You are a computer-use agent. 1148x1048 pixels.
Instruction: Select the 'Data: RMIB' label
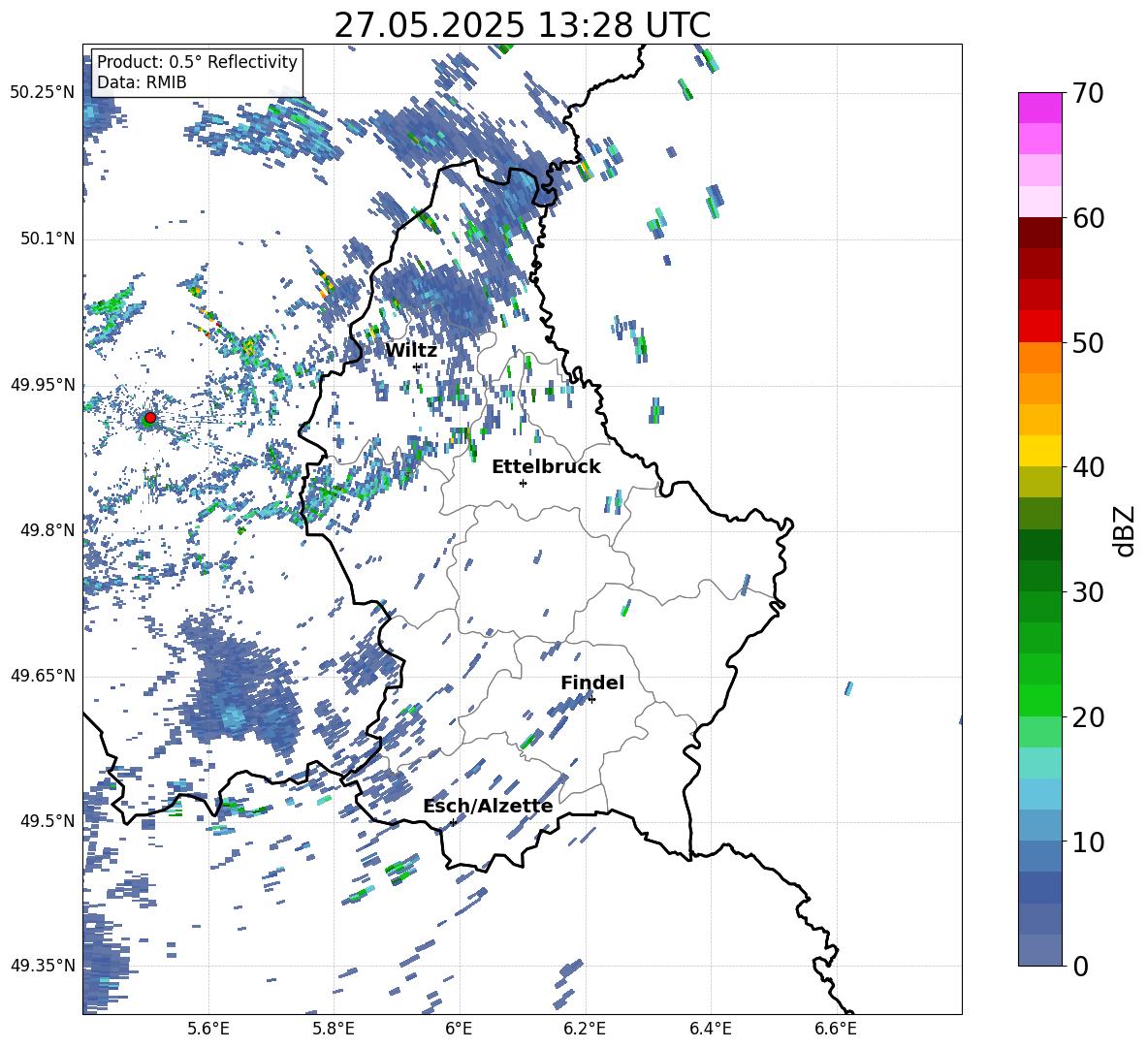click(142, 82)
